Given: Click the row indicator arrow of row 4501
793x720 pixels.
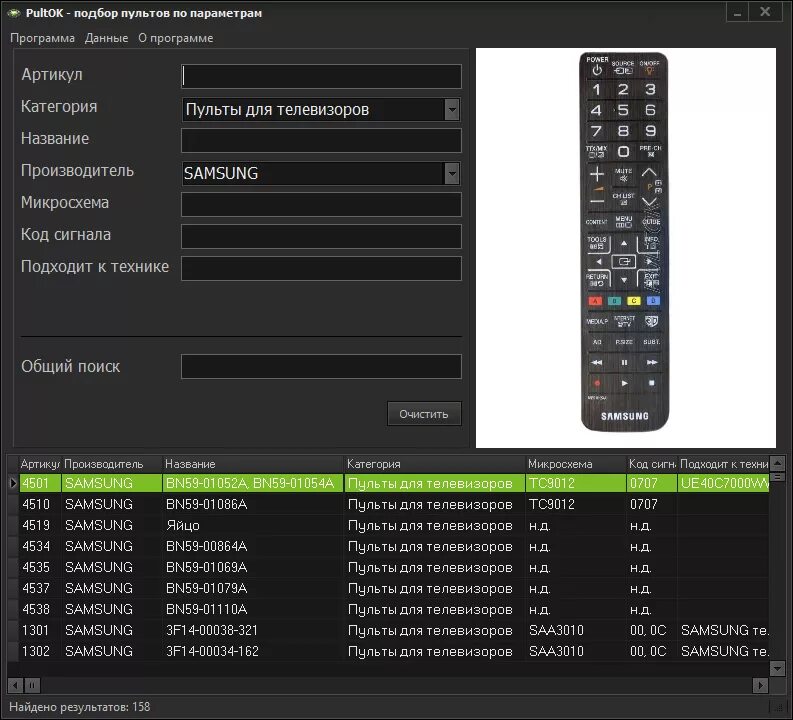Looking at the screenshot, I should click(13, 483).
